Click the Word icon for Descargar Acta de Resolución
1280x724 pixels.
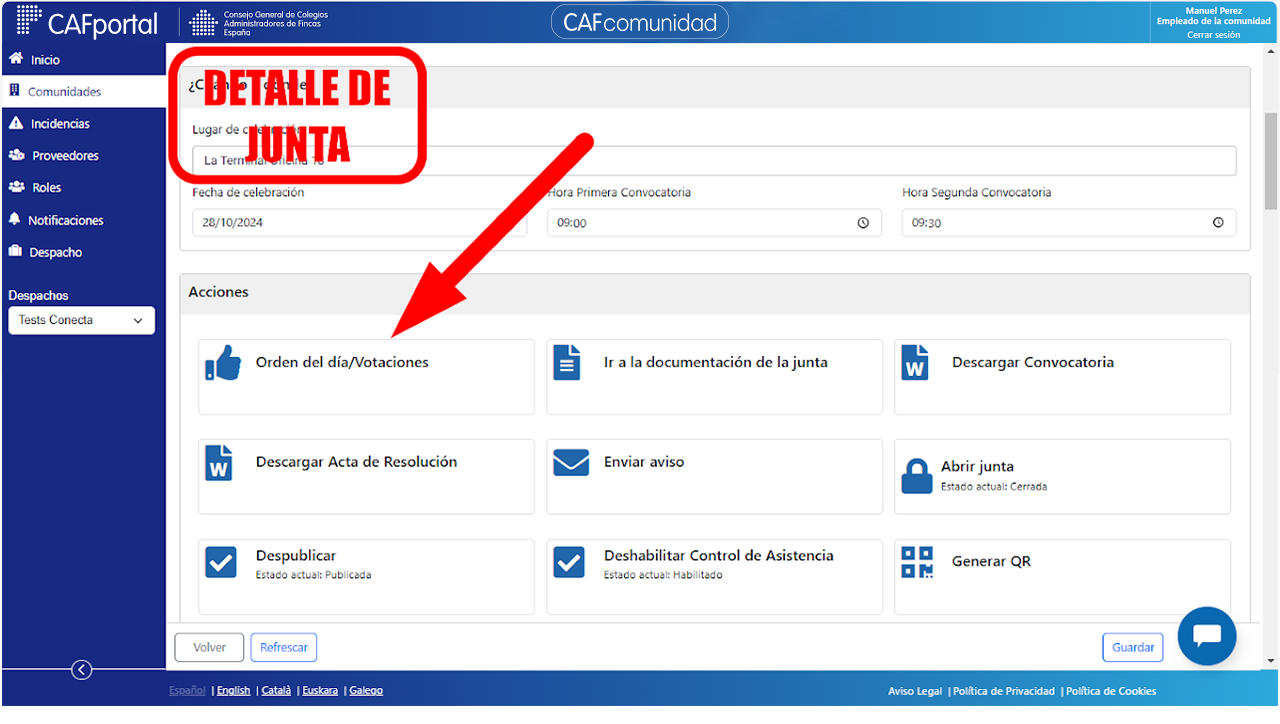tap(219, 462)
